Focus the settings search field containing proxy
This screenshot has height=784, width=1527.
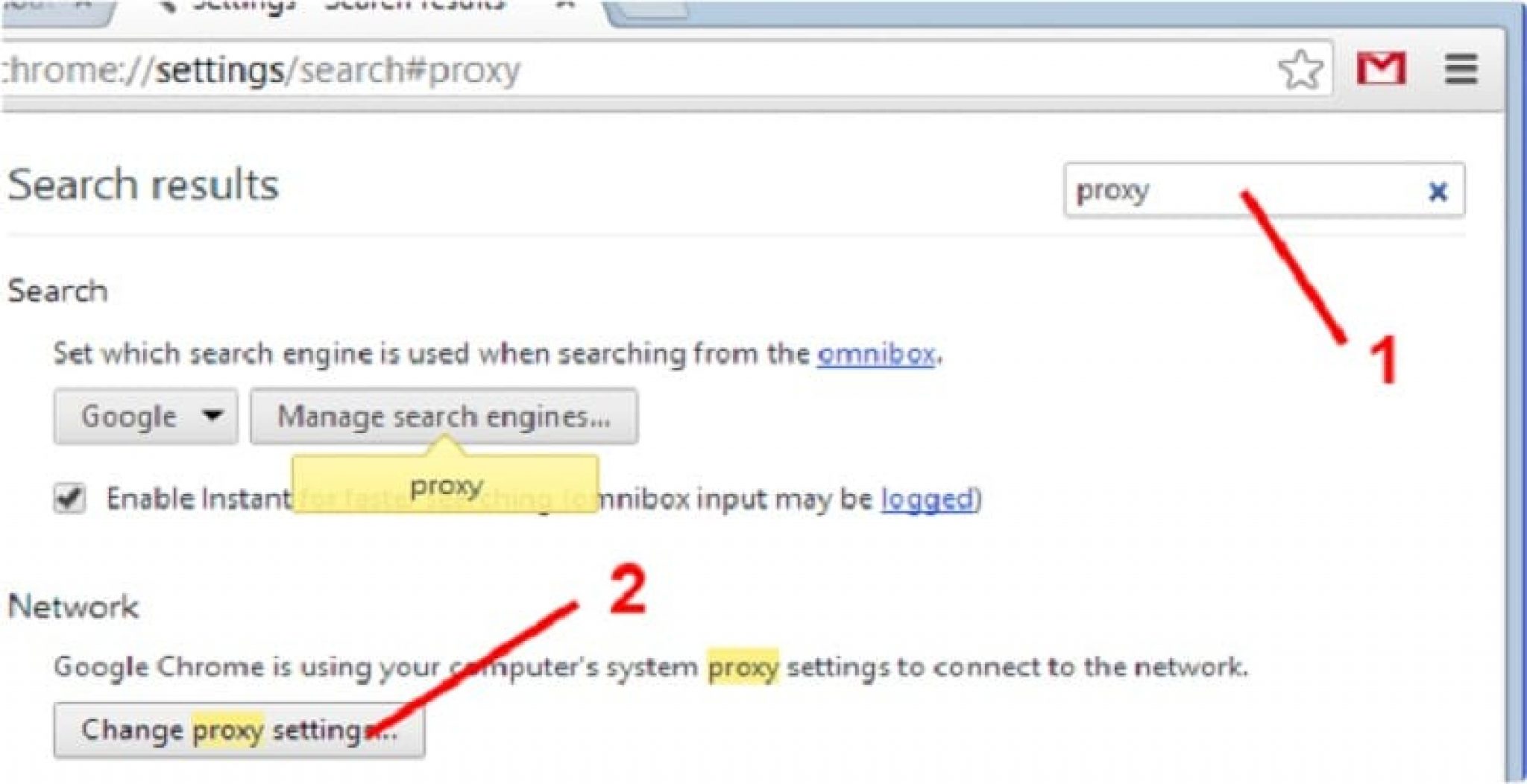(1264, 190)
